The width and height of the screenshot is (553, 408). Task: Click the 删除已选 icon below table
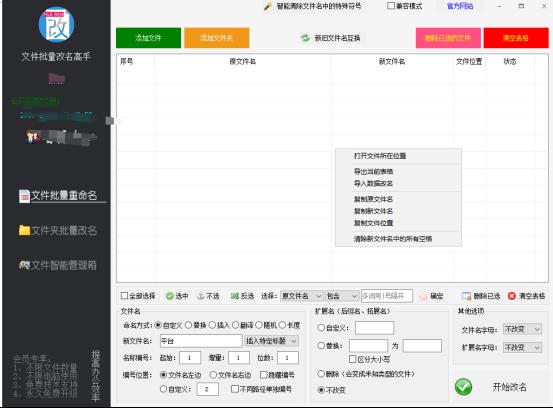pyautogui.click(x=467, y=296)
